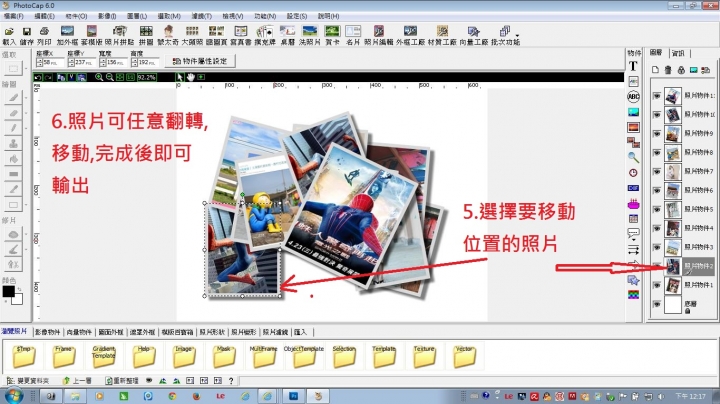The width and height of the screenshot is (720, 404).
Task: Open the 編輯(E) menu
Action: click(x=45, y=16)
